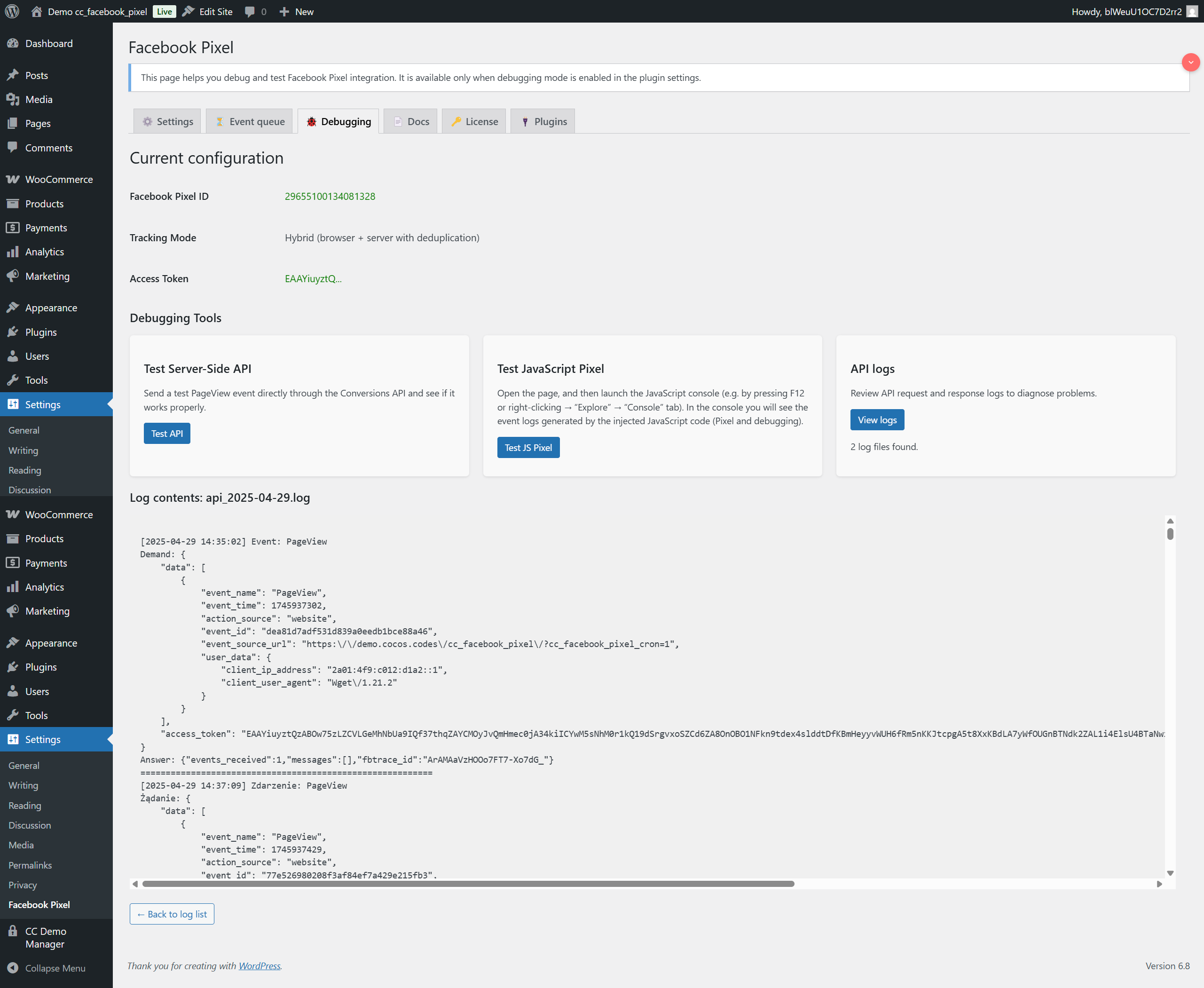Open Media library from sidebar icon
Screen dimensions: 1204x988
click(x=13, y=100)
